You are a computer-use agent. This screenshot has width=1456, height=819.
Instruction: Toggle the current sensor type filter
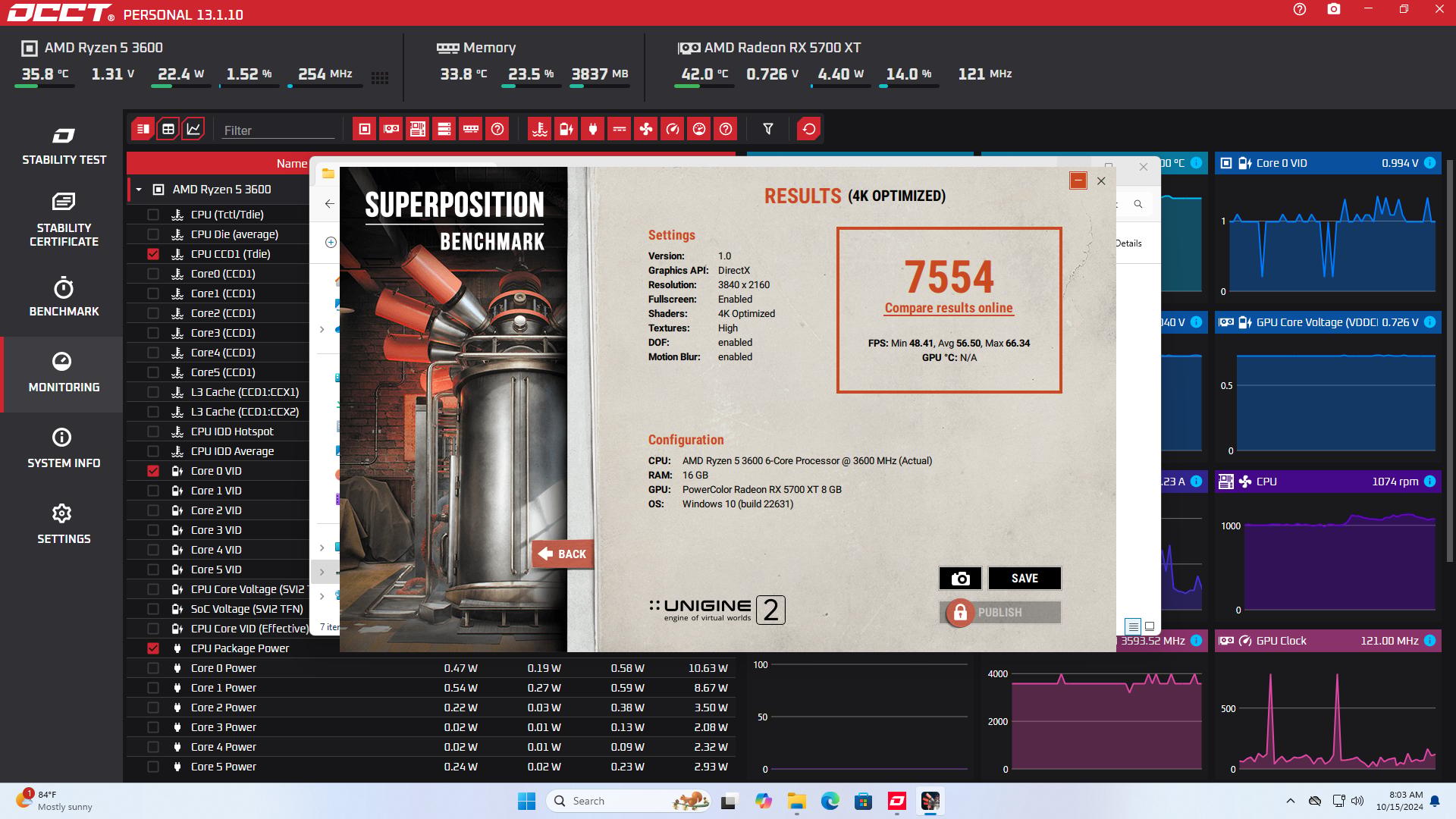point(620,129)
